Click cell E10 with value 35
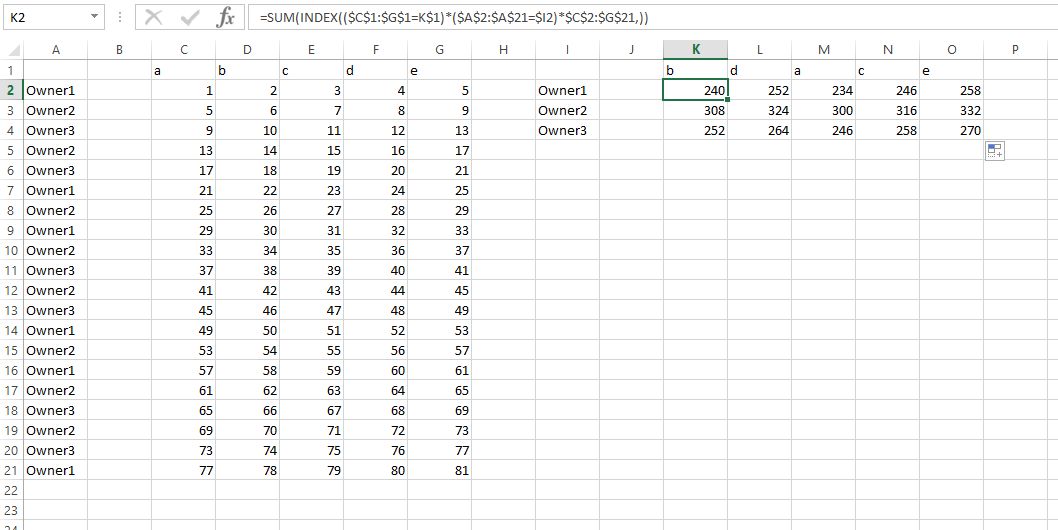The image size is (1058, 530). click(x=311, y=250)
